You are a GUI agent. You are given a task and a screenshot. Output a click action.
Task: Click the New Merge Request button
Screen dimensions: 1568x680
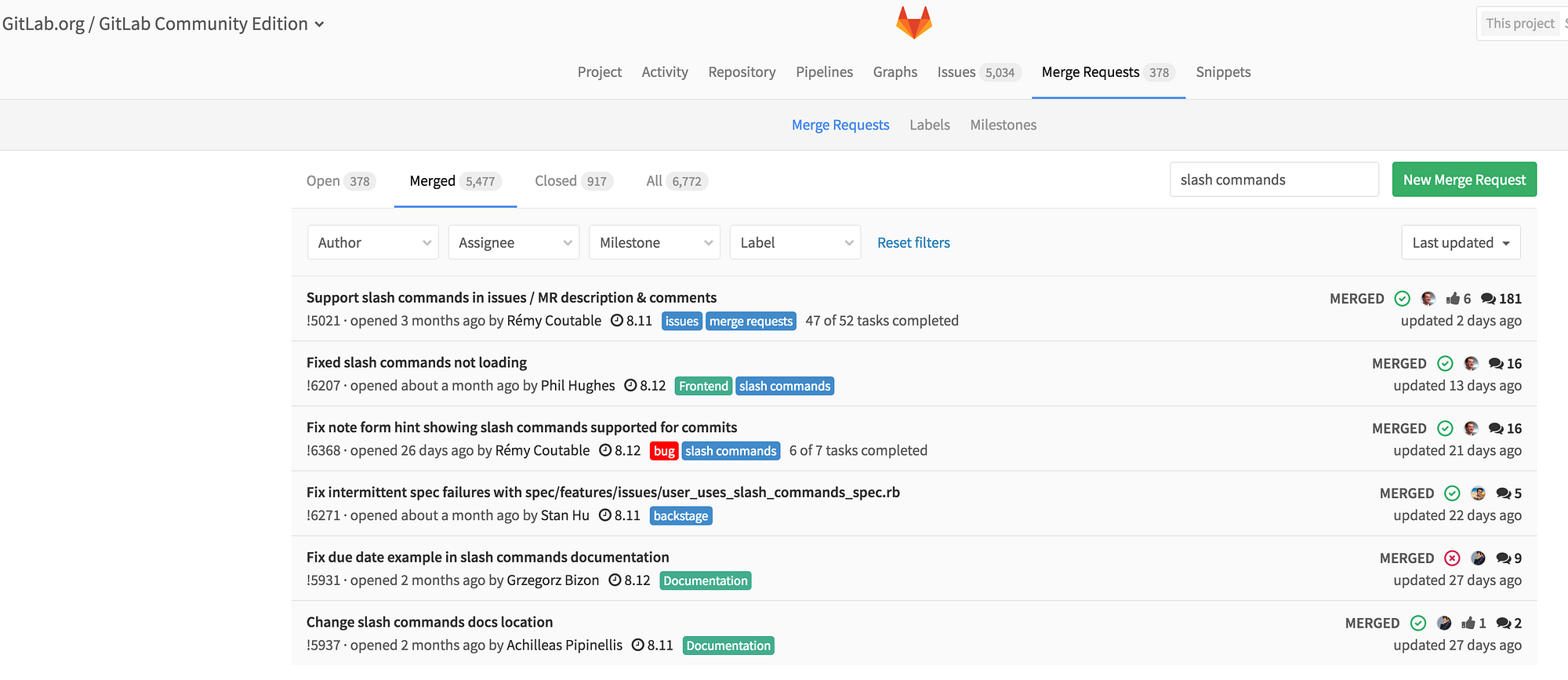click(1465, 180)
